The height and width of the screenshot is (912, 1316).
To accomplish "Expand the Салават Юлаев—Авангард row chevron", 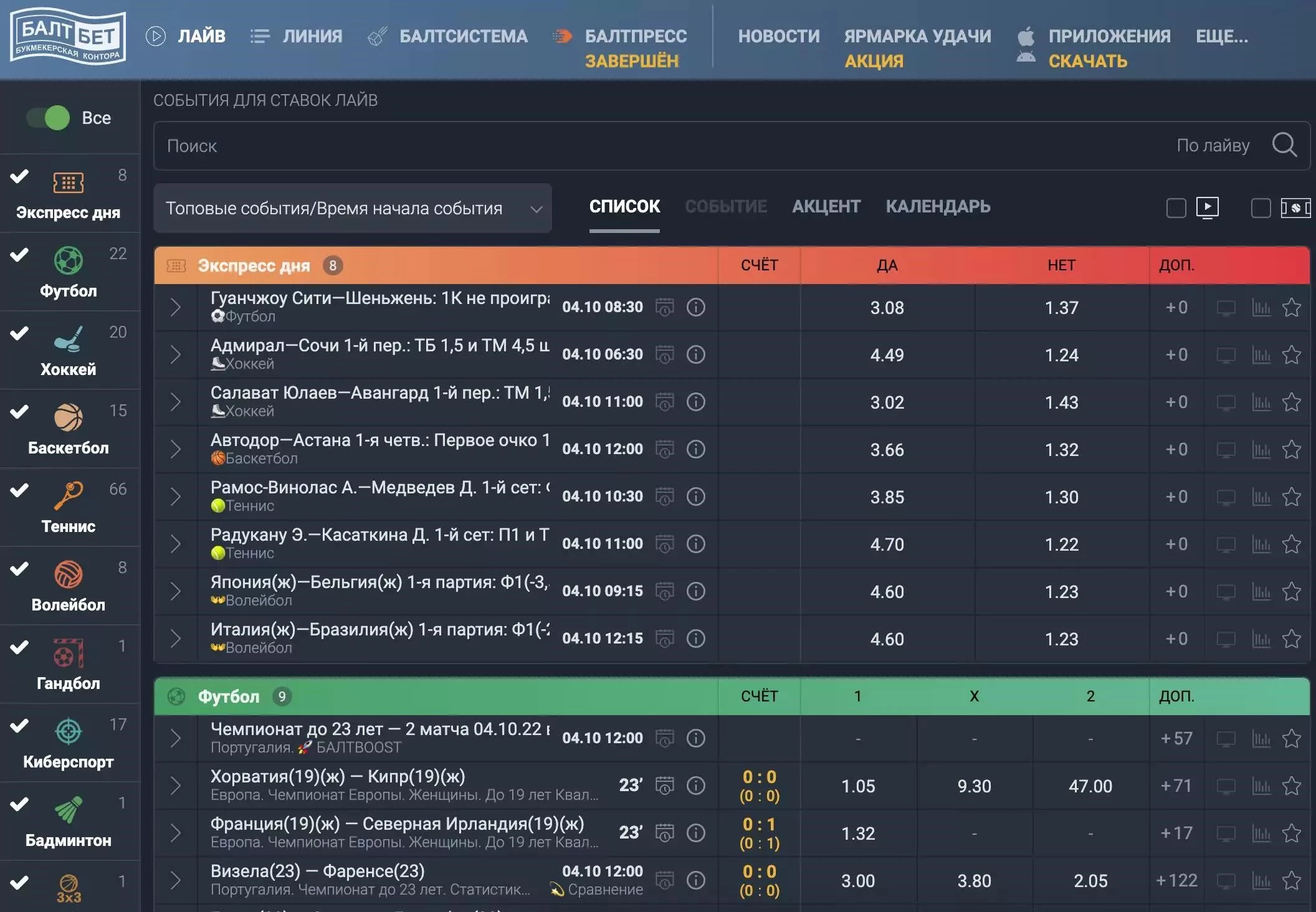I will (x=176, y=402).
